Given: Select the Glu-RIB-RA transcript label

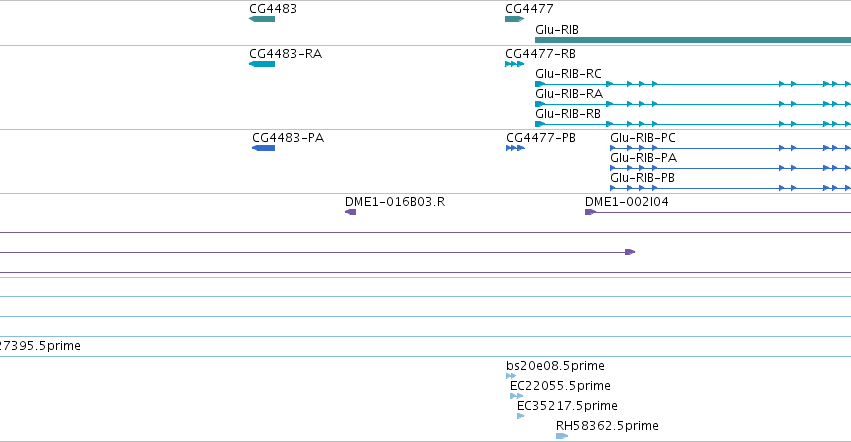Looking at the screenshot, I should [x=569, y=94].
